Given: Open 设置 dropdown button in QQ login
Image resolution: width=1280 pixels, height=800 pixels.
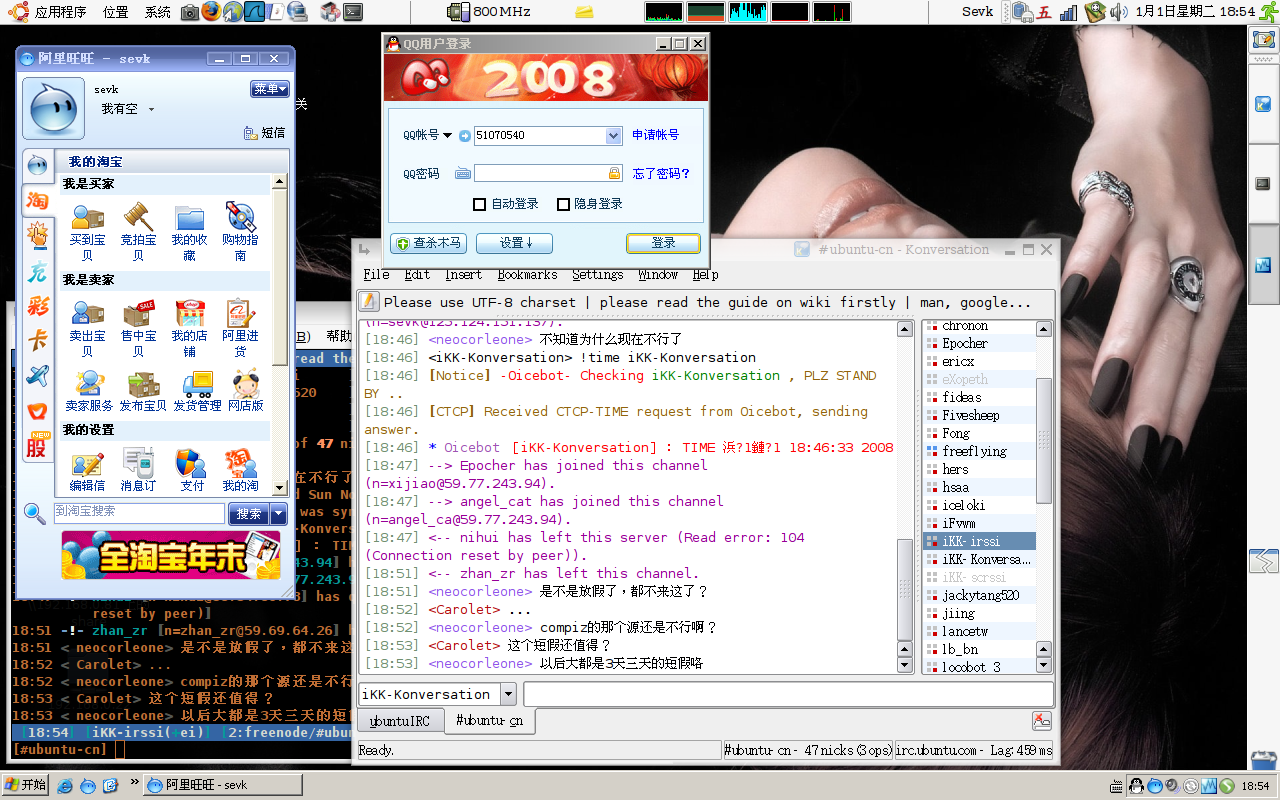Looking at the screenshot, I should (x=514, y=243).
